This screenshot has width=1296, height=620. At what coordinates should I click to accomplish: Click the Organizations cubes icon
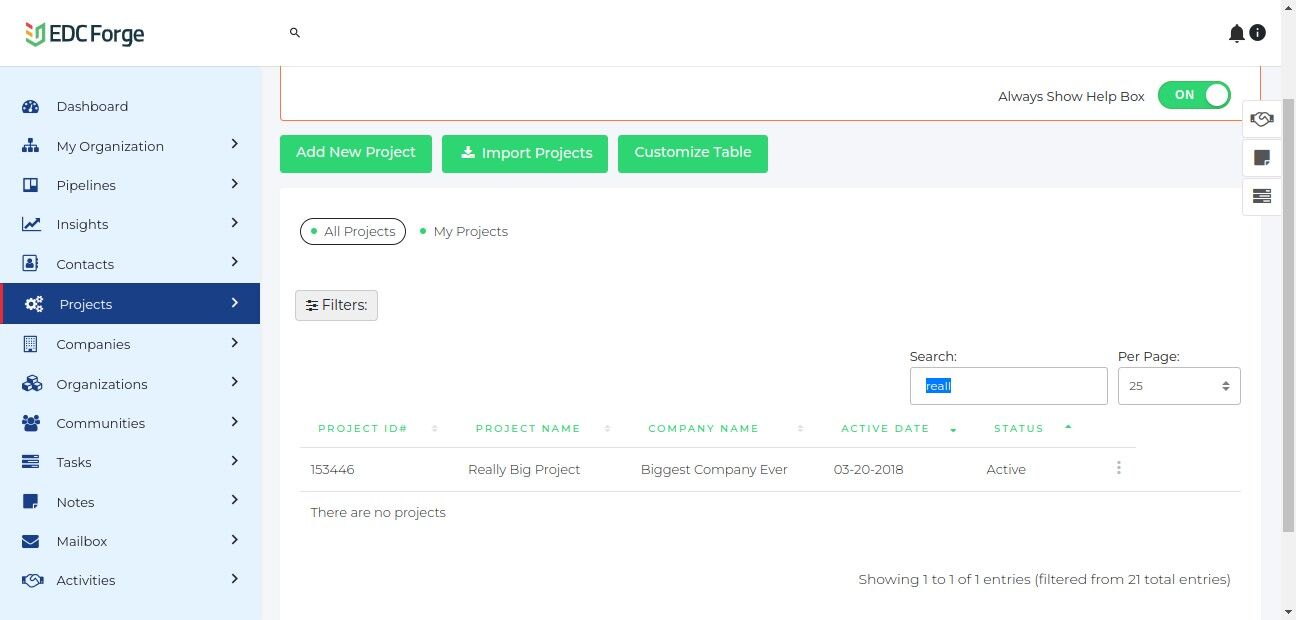coord(31,384)
